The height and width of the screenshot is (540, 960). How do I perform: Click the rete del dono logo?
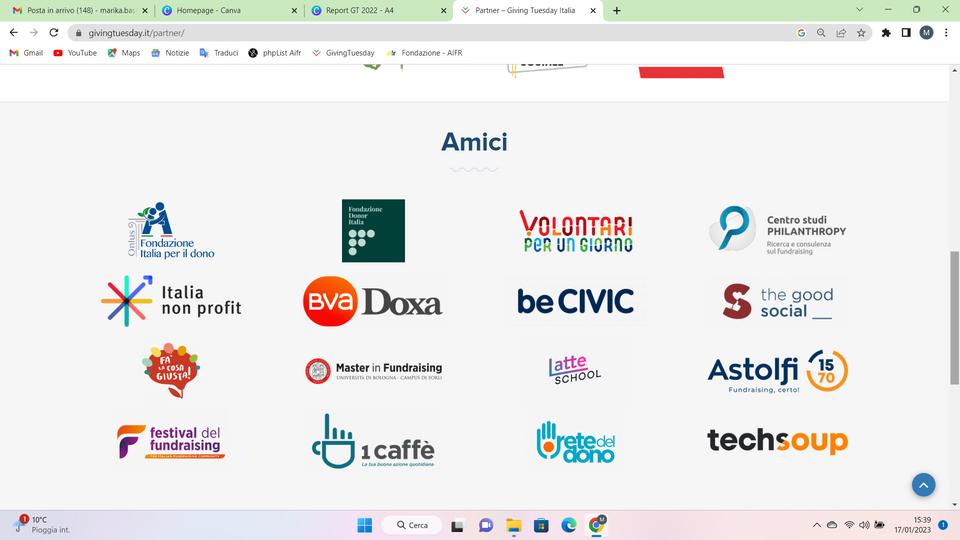[x=576, y=441]
